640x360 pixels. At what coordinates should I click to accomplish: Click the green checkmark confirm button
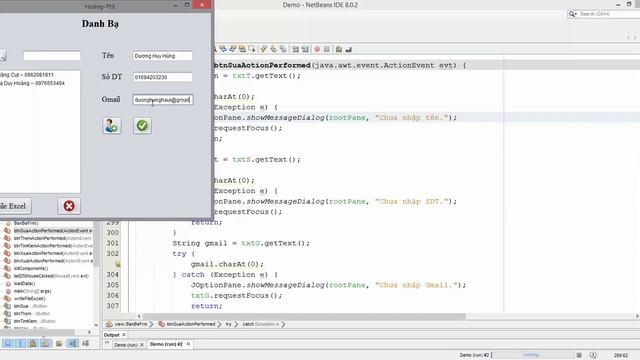(x=142, y=126)
